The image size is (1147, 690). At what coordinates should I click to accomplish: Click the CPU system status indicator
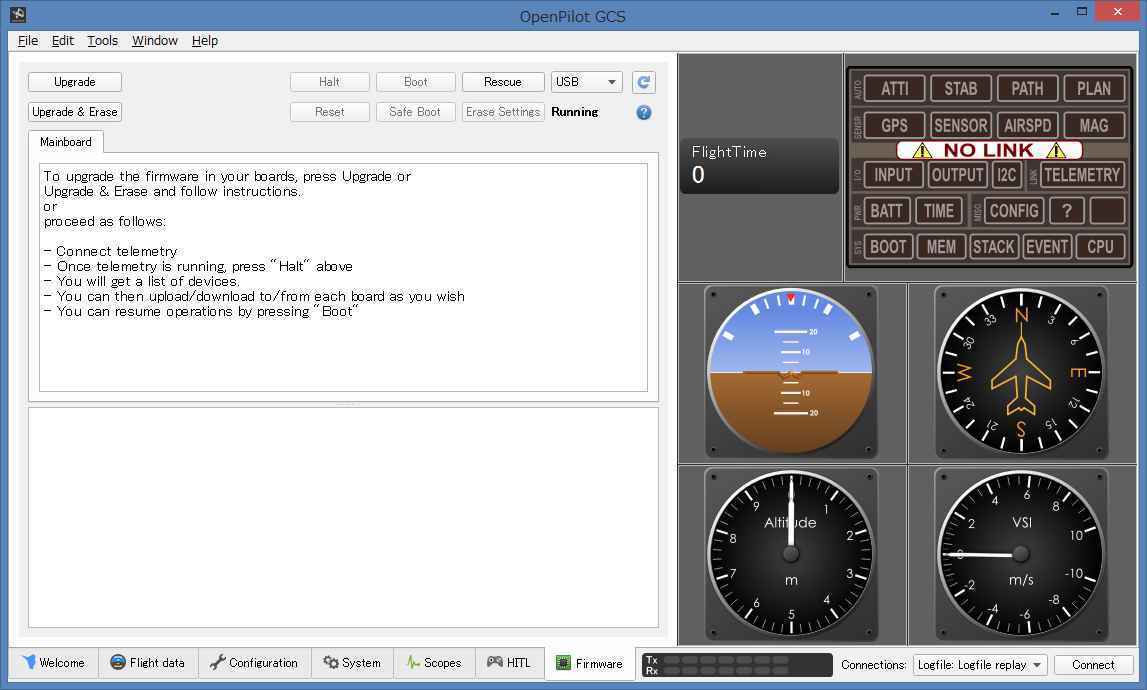click(1100, 247)
